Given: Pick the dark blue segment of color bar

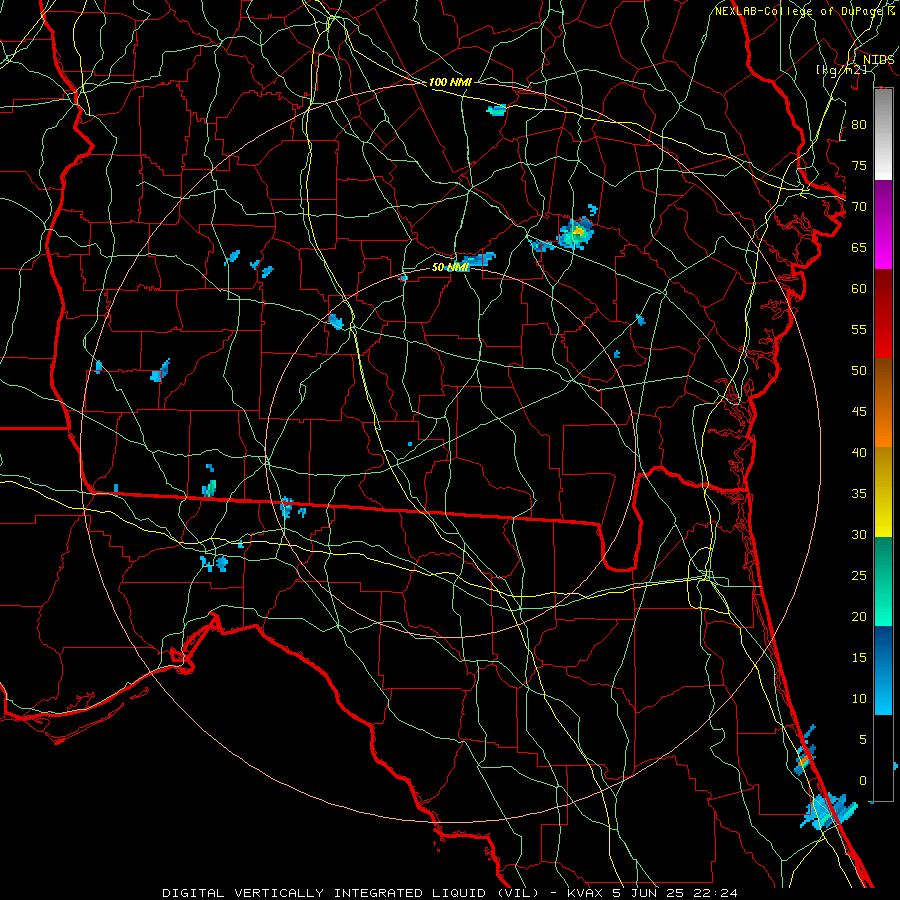Looking at the screenshot, I should click(883, 649).
